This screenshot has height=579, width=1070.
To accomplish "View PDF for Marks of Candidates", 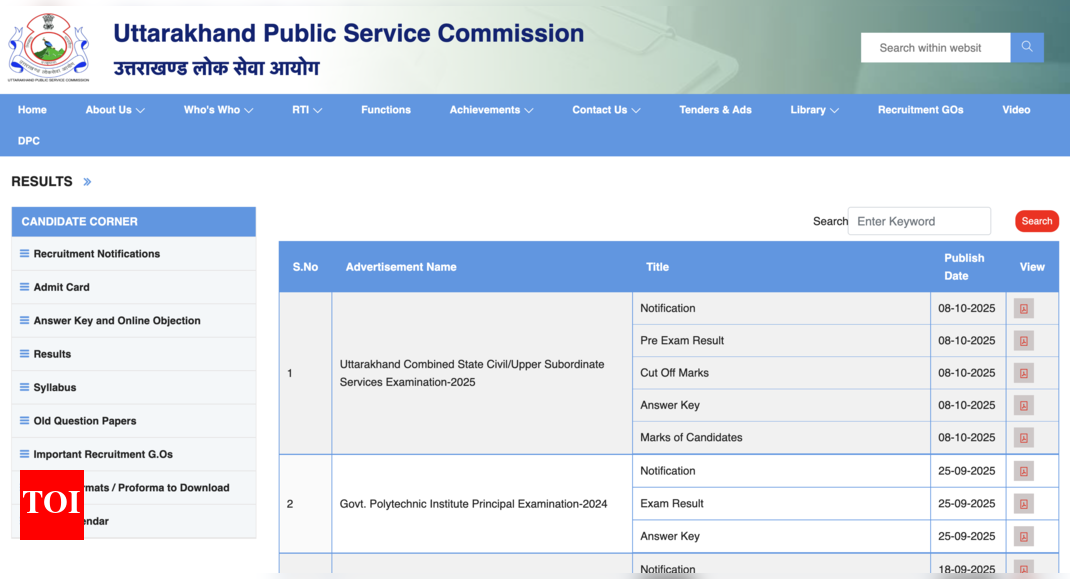I will (x=1023, y=438).
